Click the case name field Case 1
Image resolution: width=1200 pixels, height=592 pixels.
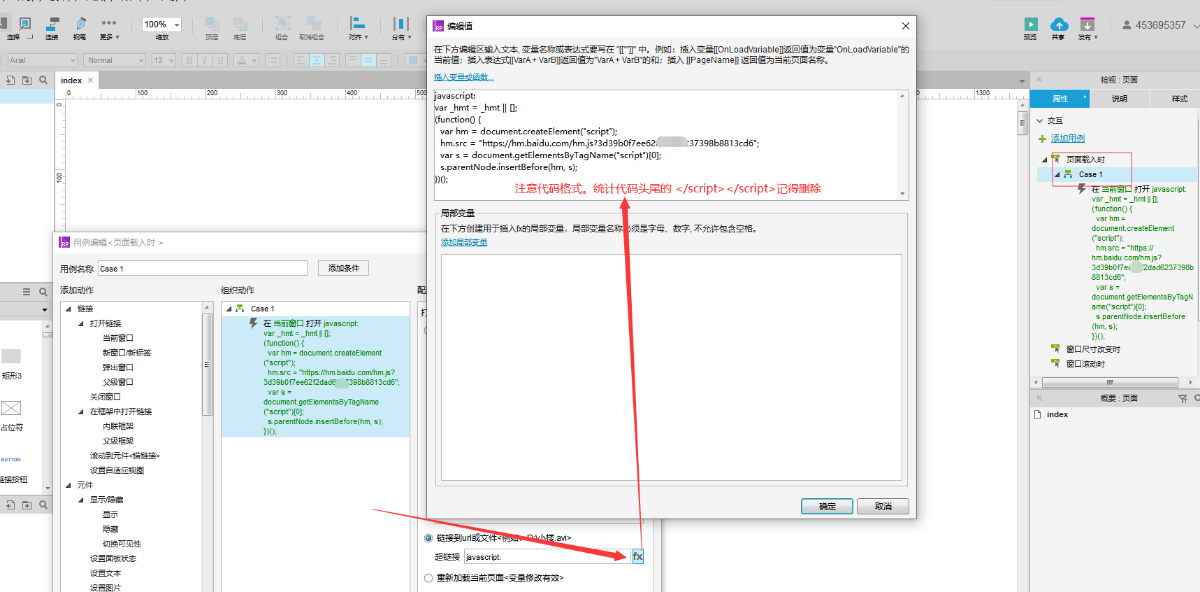202,268
